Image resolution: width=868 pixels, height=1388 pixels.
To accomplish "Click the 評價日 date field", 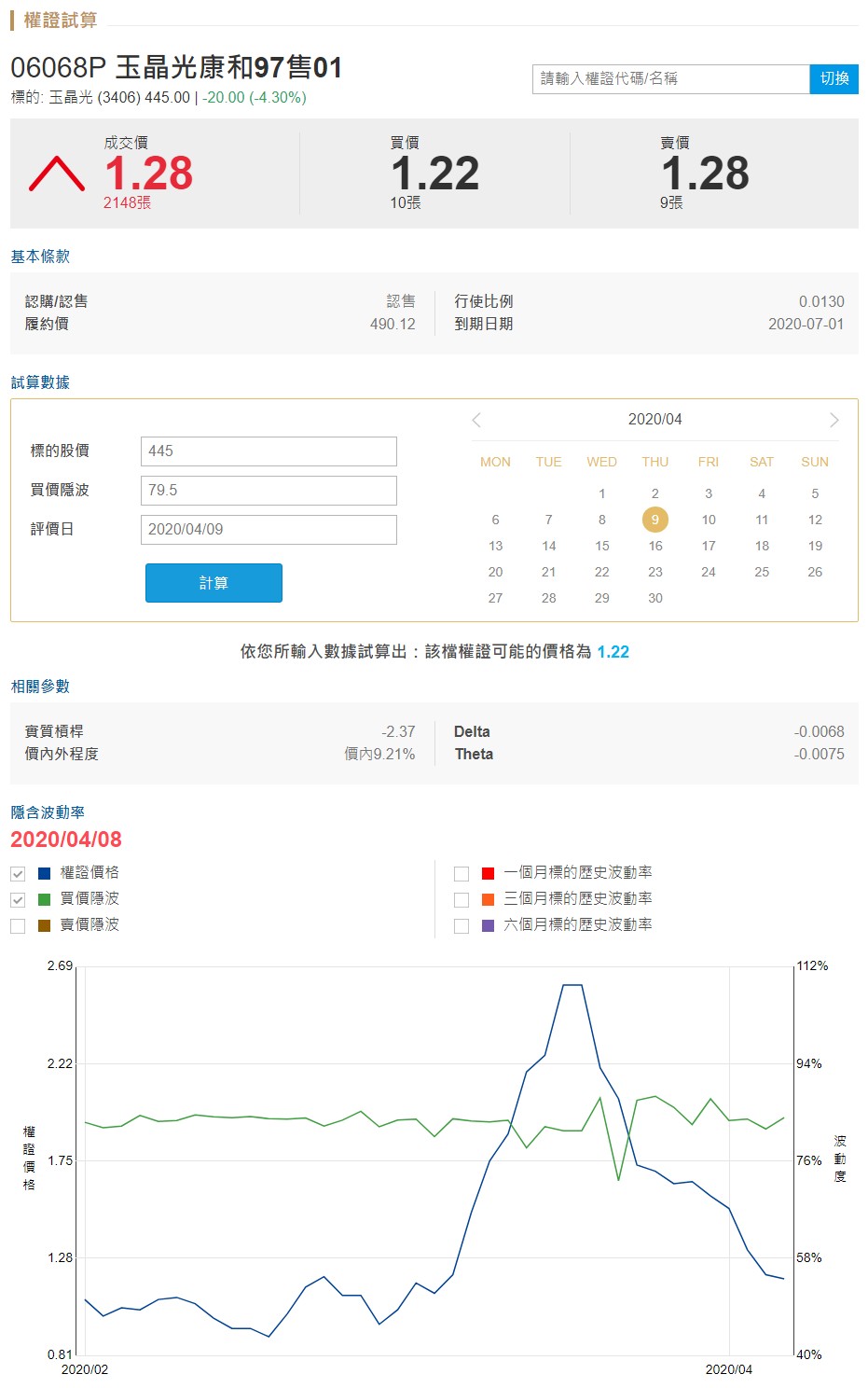I will (x=269, y=530).
